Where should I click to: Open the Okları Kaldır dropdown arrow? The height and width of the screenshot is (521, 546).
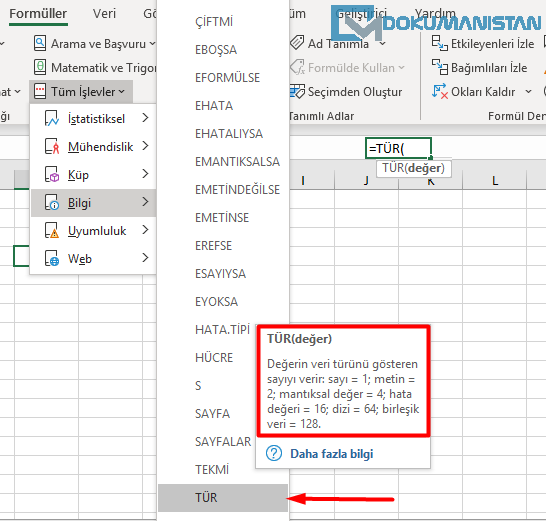(x=529, y=92)
